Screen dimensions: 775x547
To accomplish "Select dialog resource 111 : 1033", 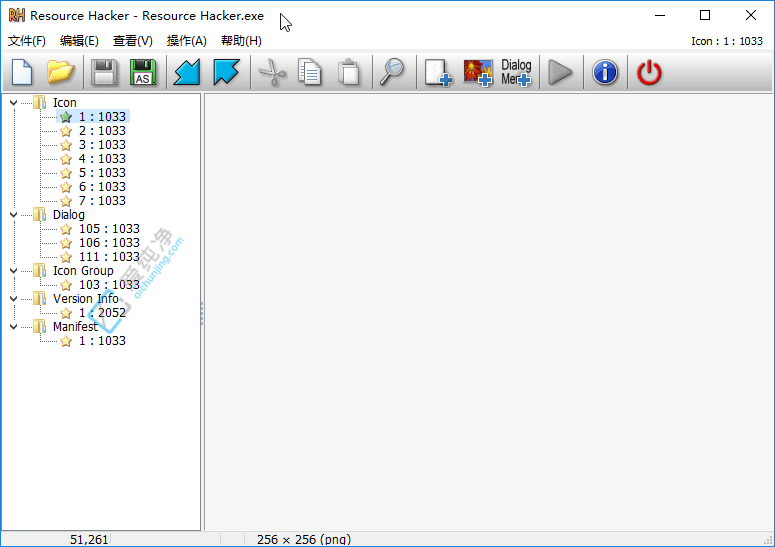I will coord(109,257).
